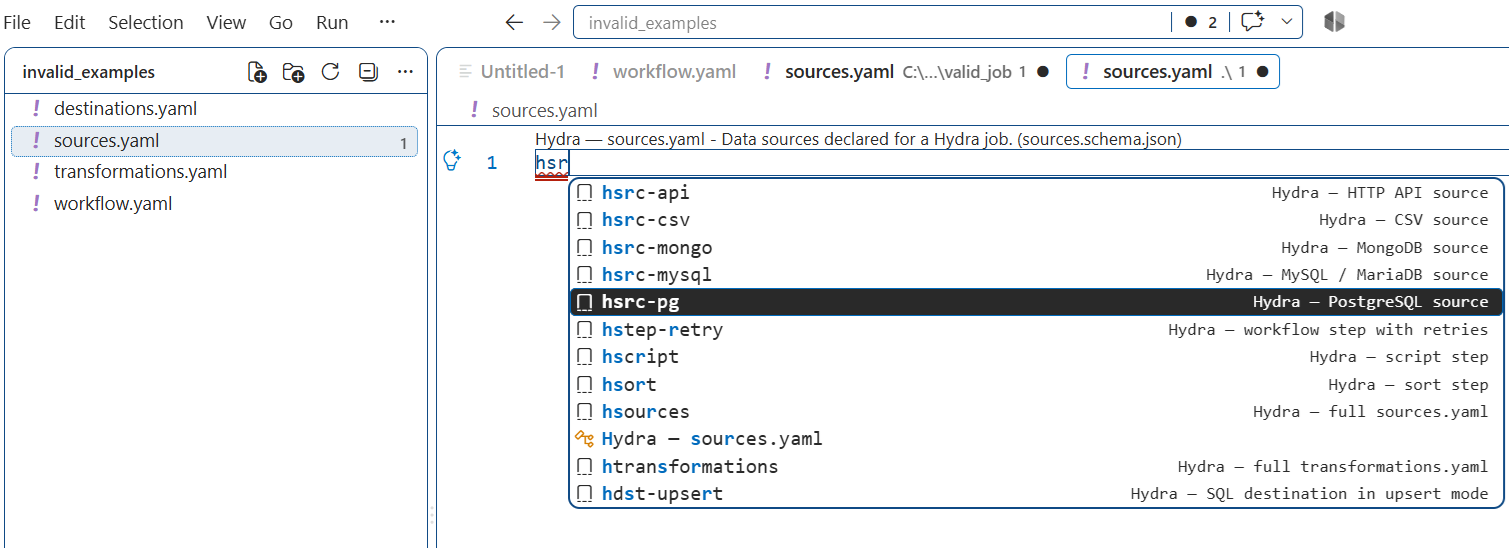Click the snippet icon beside hsort
This screenshot has height=548, width=1509.
[x=585, y=385]
